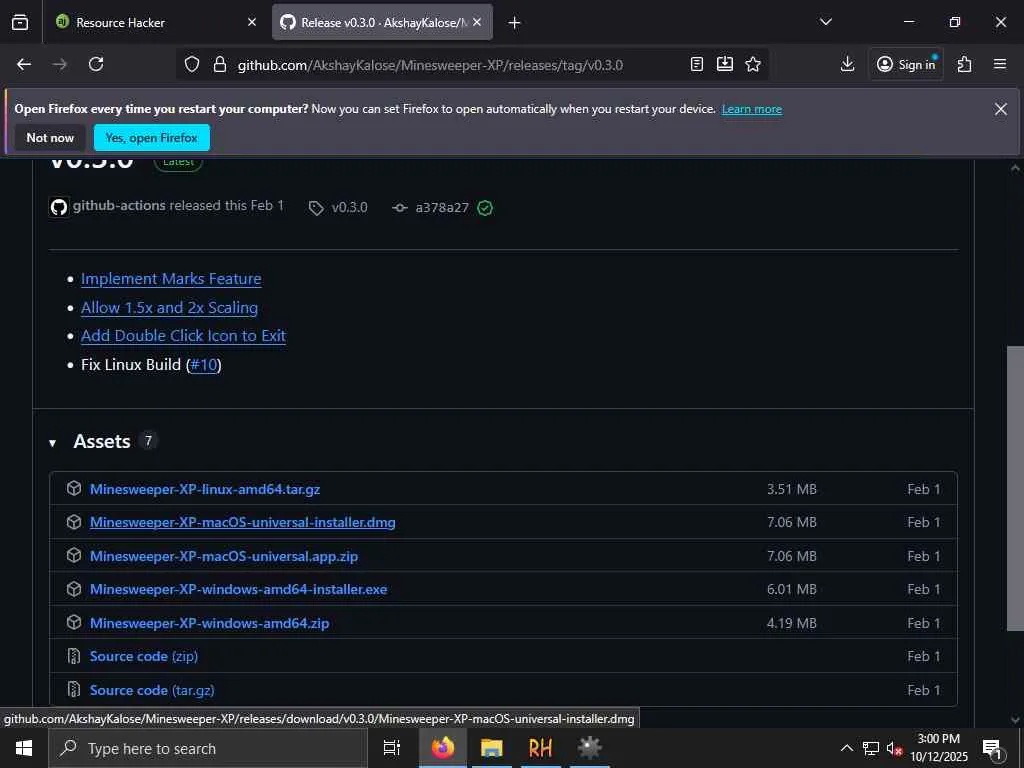
Task: Click the taskbar search box
Action: (208, 748)
